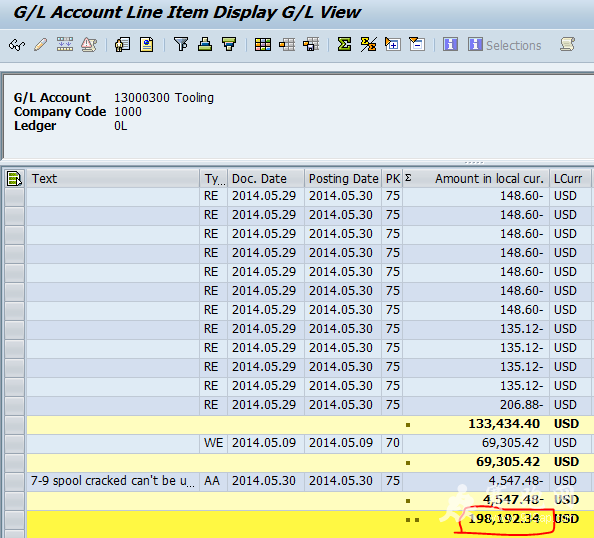Select the first row's selection box

pyautogui.click(x=15, y=197)
